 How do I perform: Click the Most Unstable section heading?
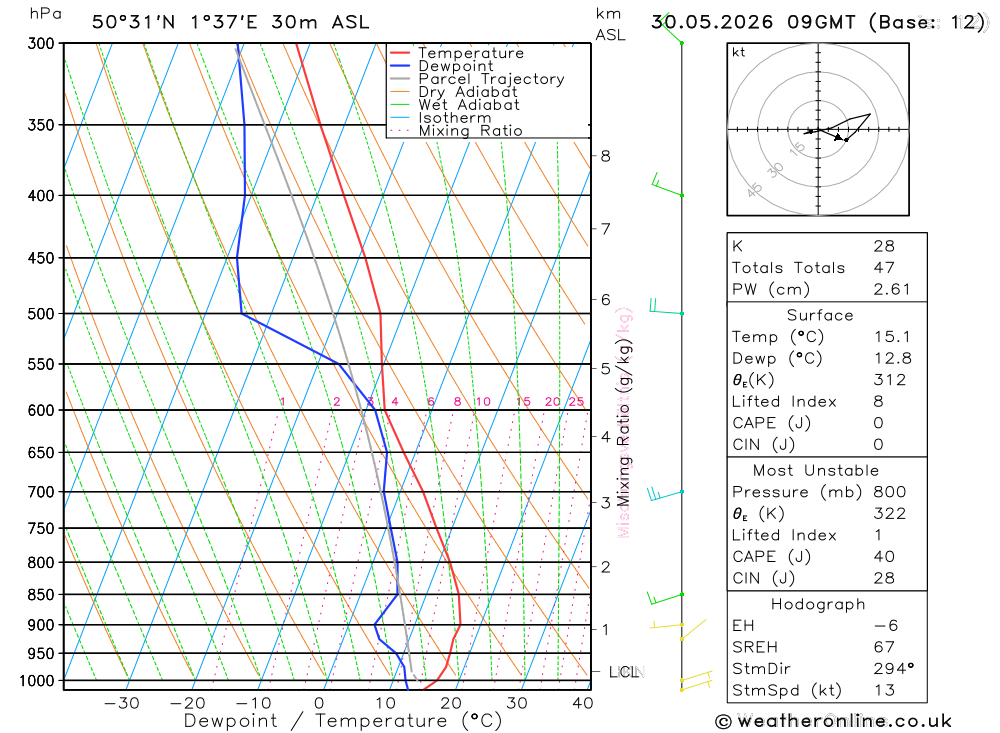(816, 471)
